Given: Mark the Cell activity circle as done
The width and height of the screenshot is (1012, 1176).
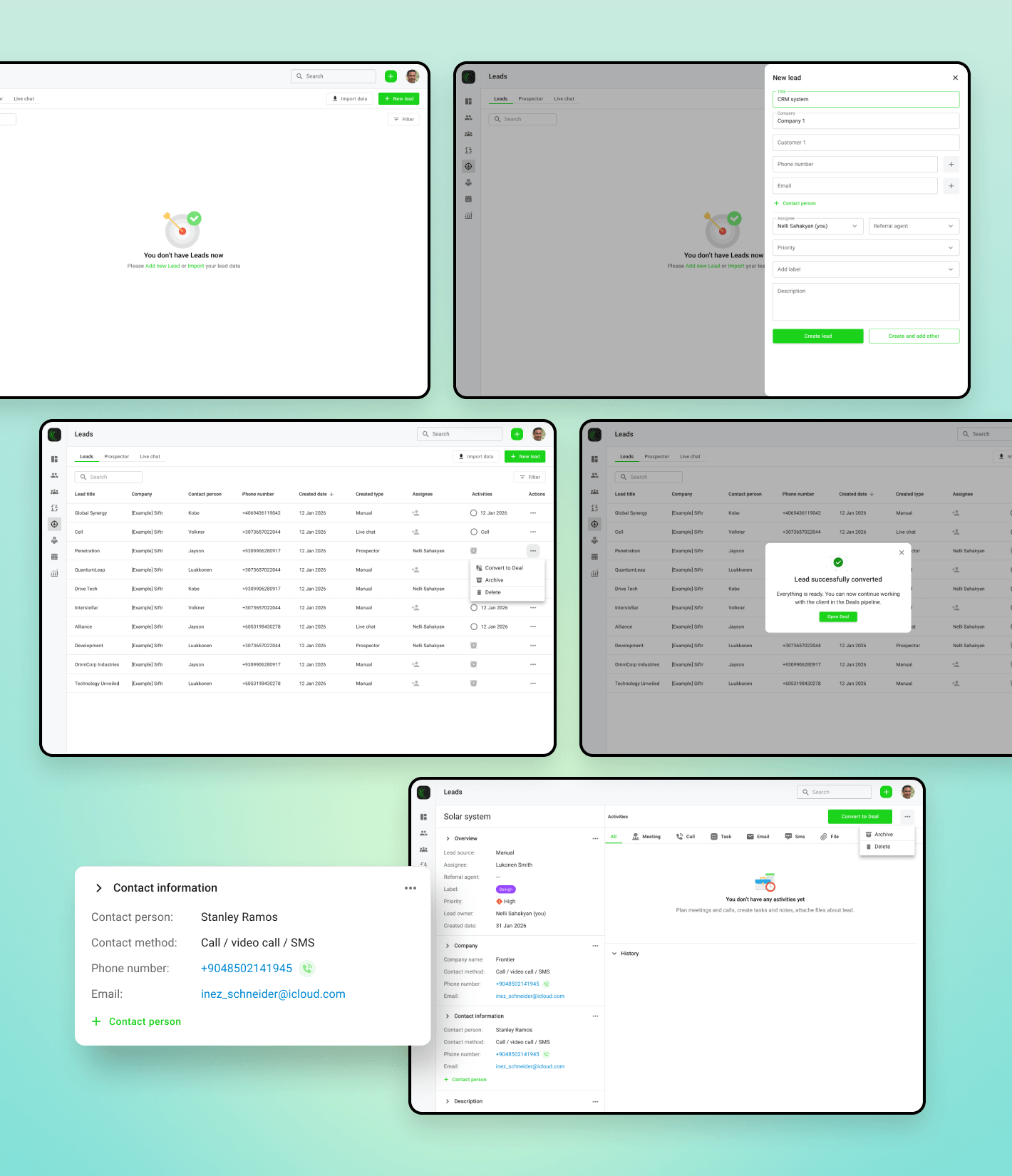Looking at the screenshot, I should [474, 532].
